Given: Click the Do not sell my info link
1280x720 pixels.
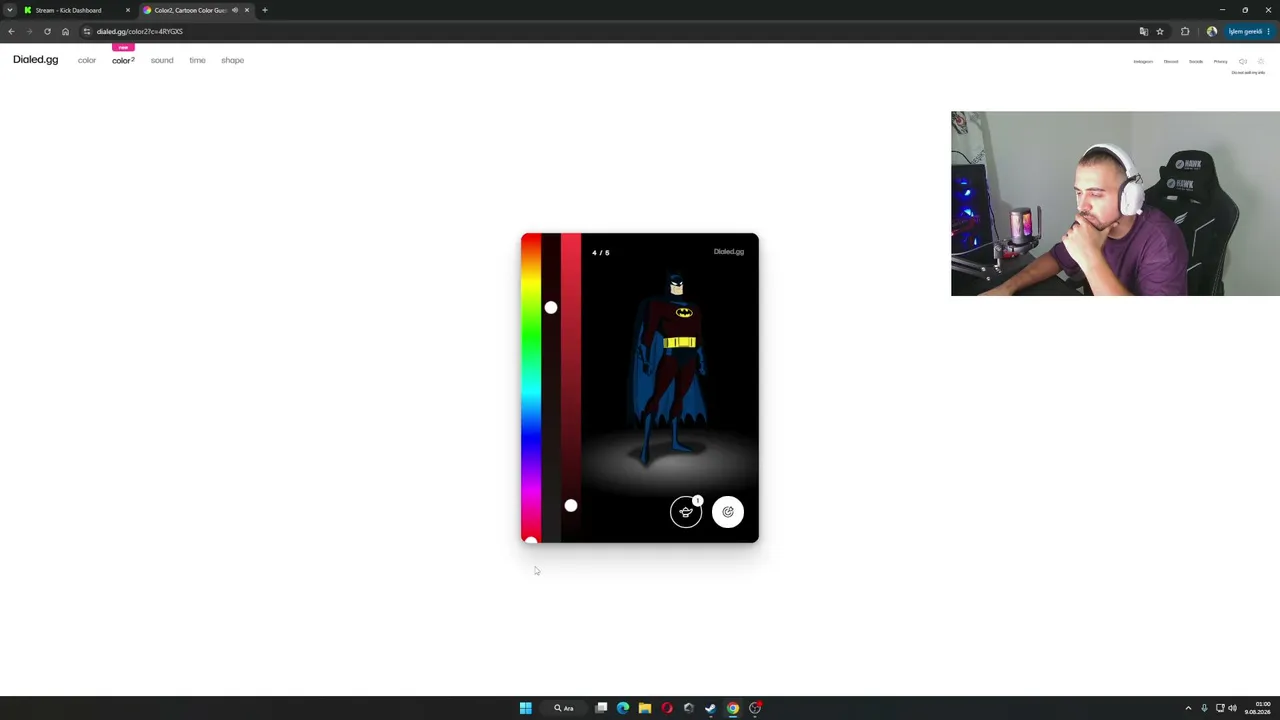Looking at the screenshot, I should click(x=1248, y=72).
